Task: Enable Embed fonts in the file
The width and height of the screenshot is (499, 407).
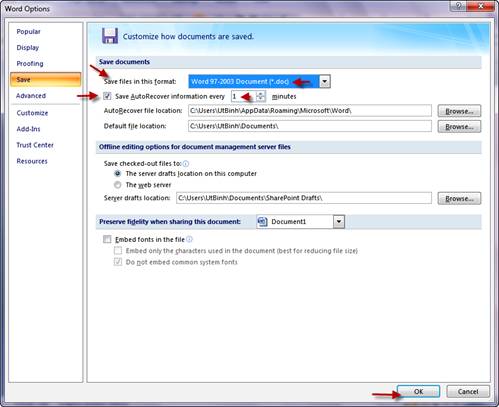Action: [x=107, y=239]
